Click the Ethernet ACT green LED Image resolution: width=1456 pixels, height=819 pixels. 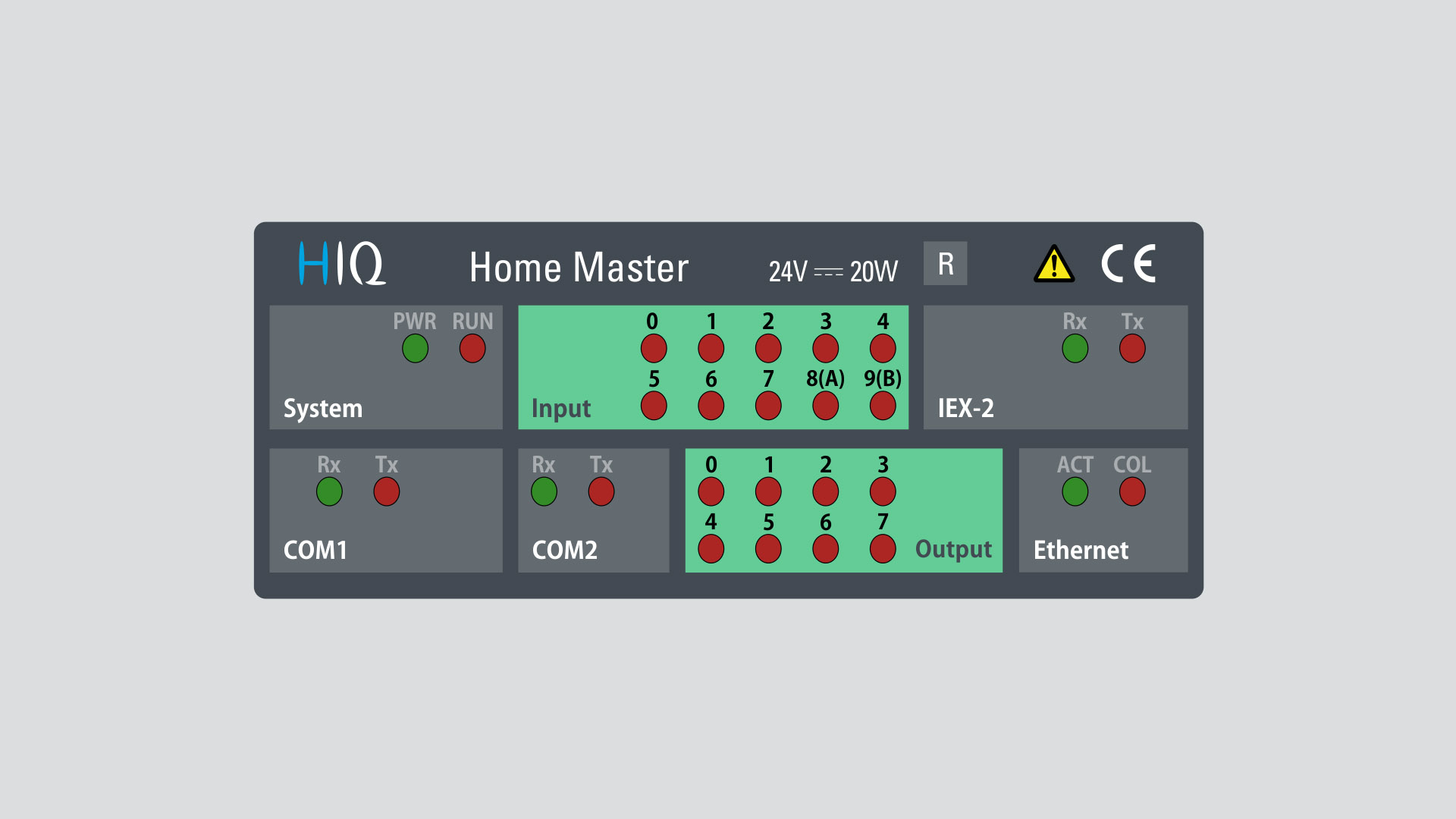tap(1075, 491)
